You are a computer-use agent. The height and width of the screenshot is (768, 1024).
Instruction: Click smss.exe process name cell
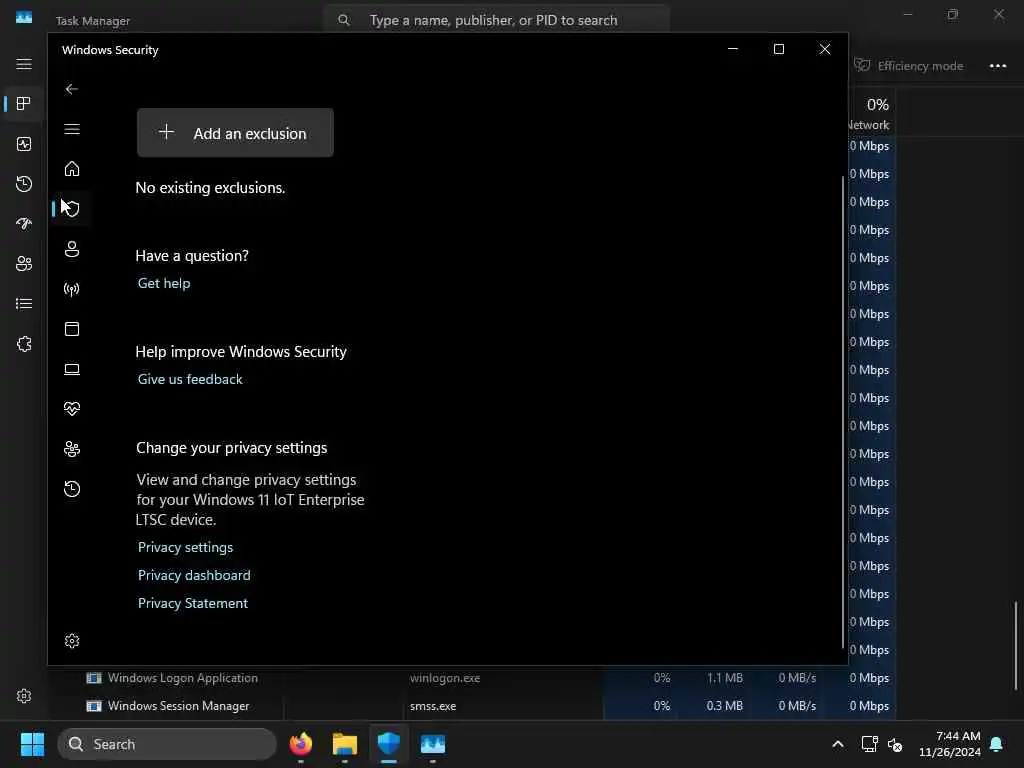(433, 706)
